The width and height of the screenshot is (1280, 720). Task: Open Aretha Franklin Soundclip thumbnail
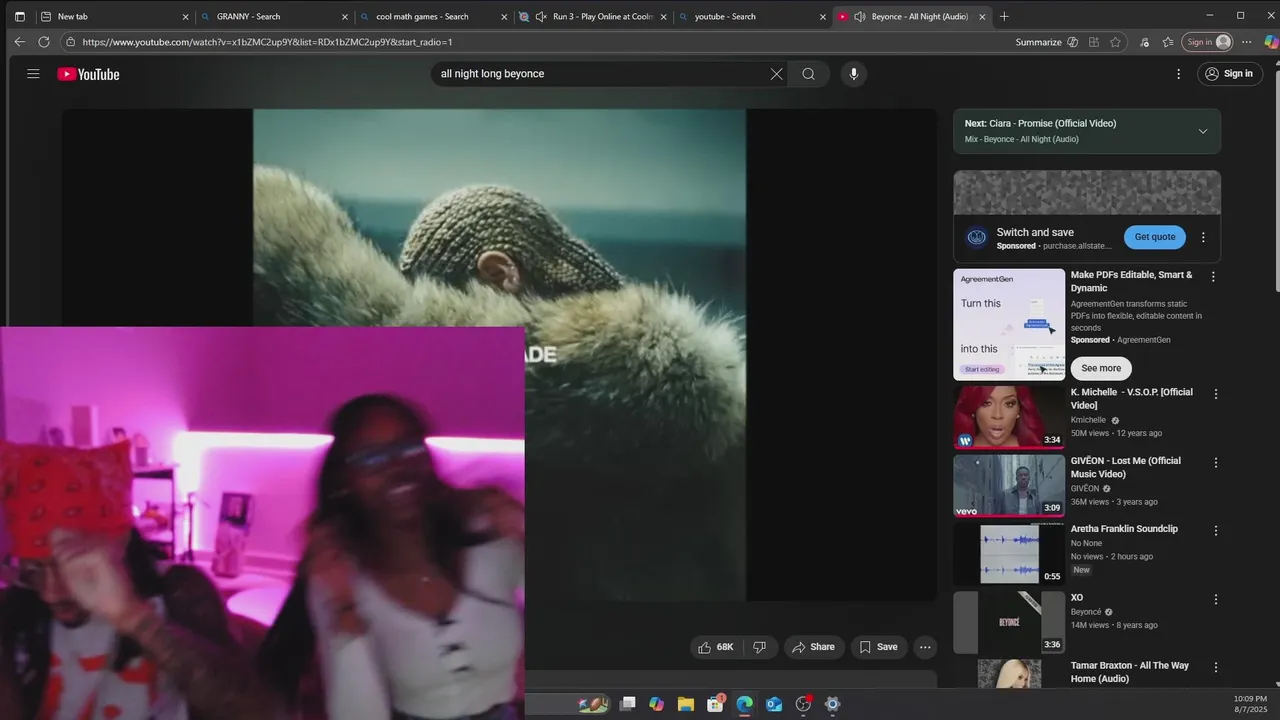pos(1009,554)
